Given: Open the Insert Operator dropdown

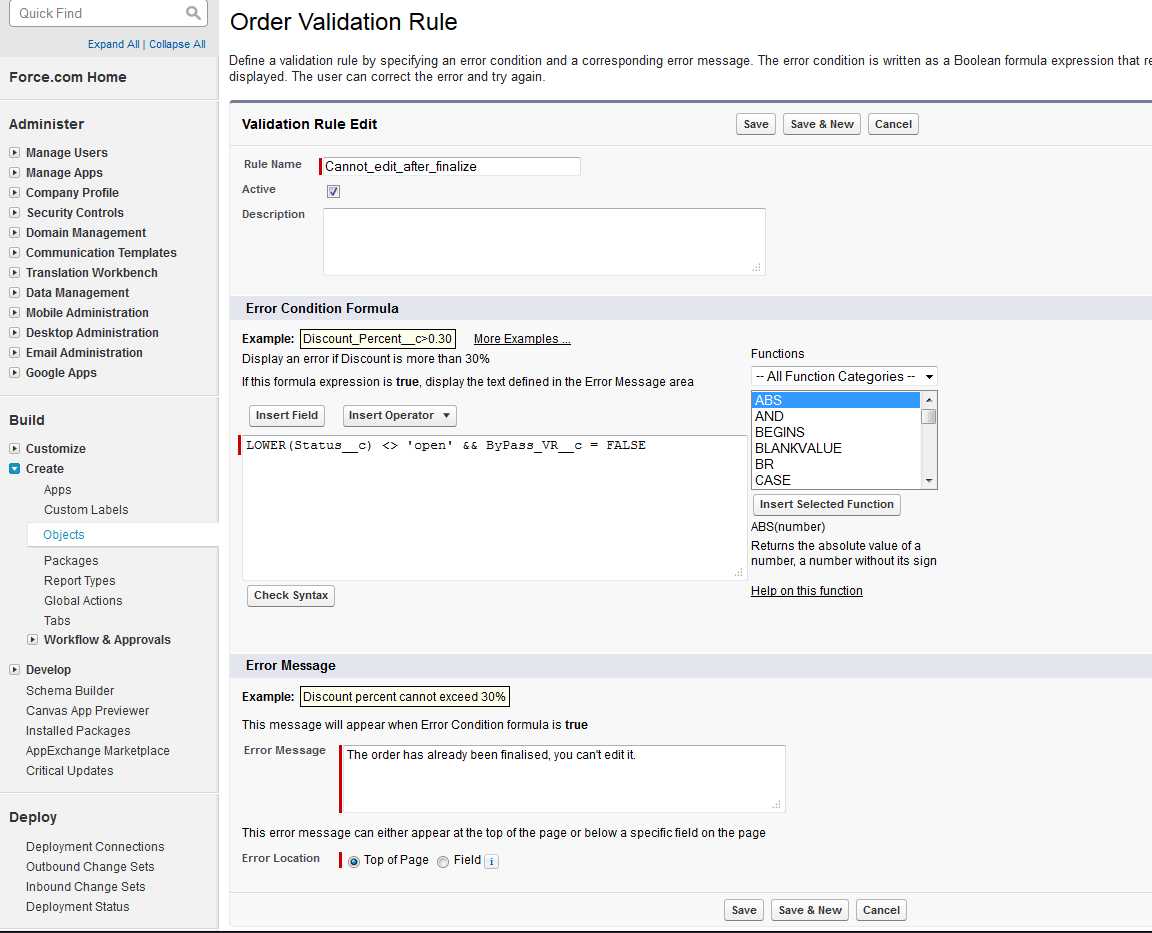Looking at the screenshot, I should (400, 415).
